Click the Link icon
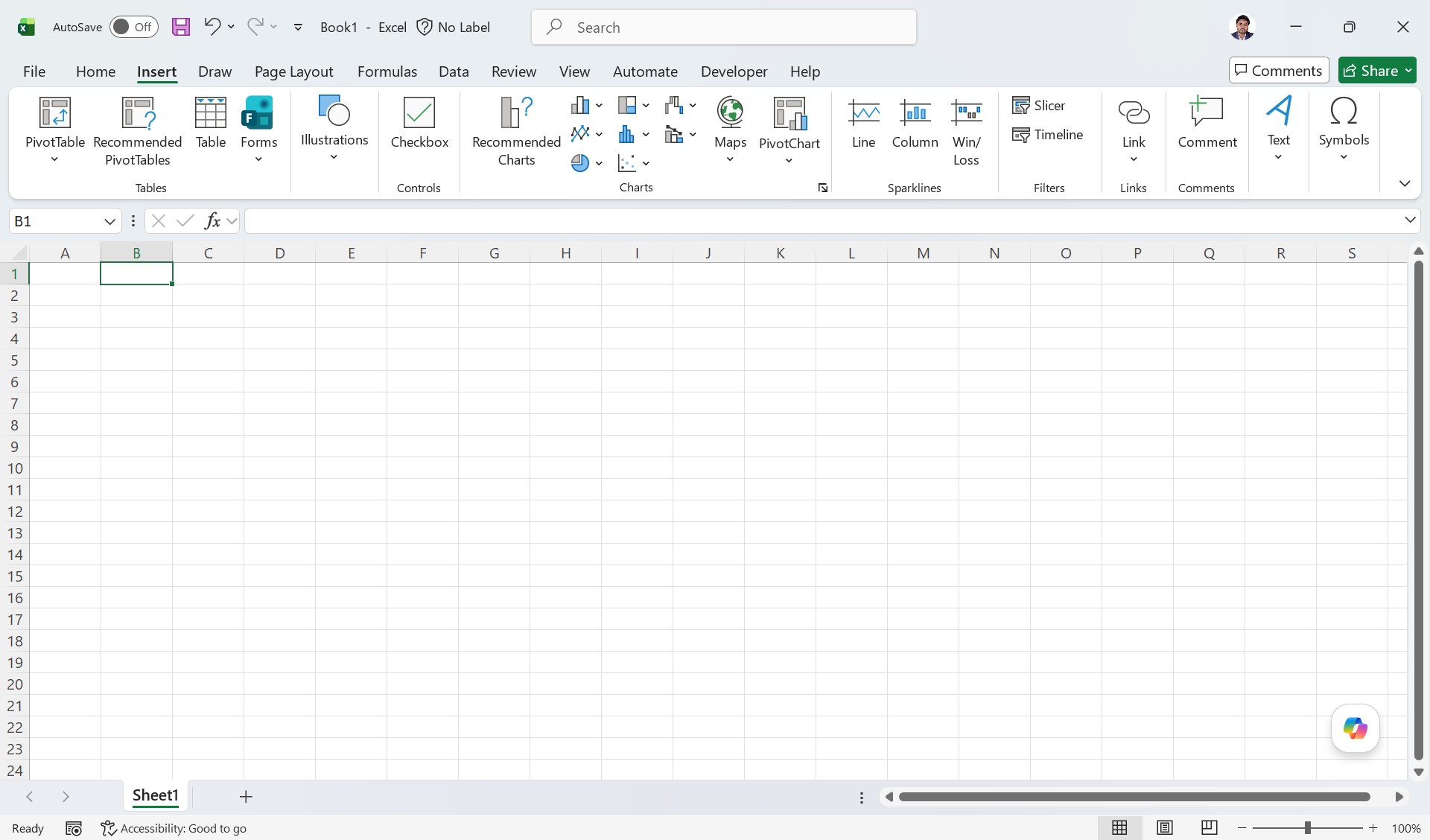 [1134, 112]
